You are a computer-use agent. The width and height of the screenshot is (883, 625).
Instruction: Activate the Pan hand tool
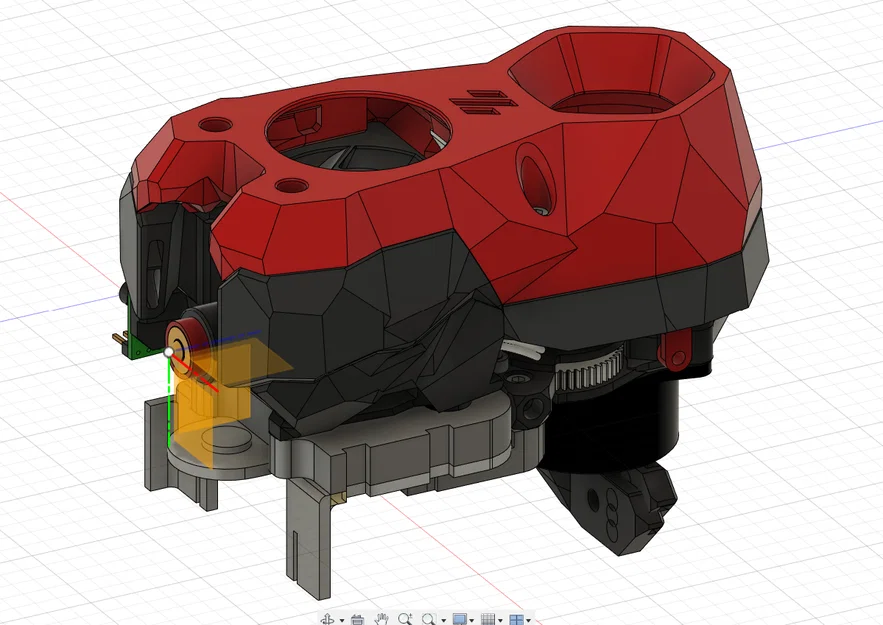[382, 619]
